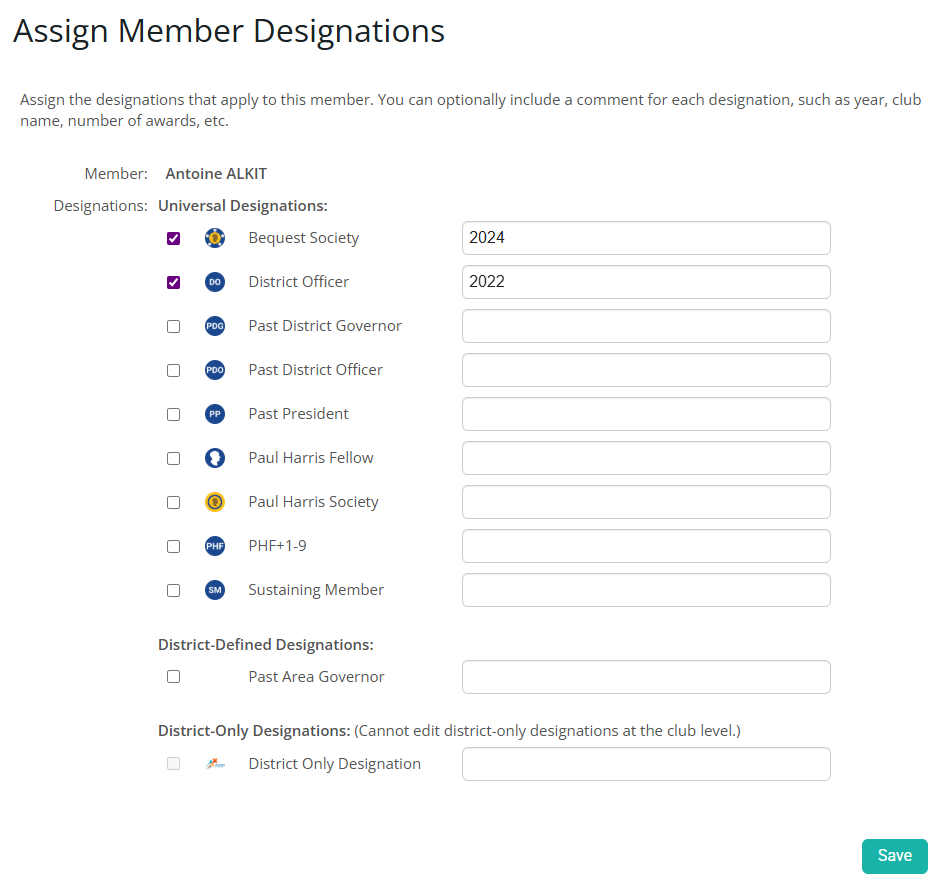Click the Paul Harris Society gold icon
The width and height of the screenshot is (946, 885).
[x=215, y=502]
